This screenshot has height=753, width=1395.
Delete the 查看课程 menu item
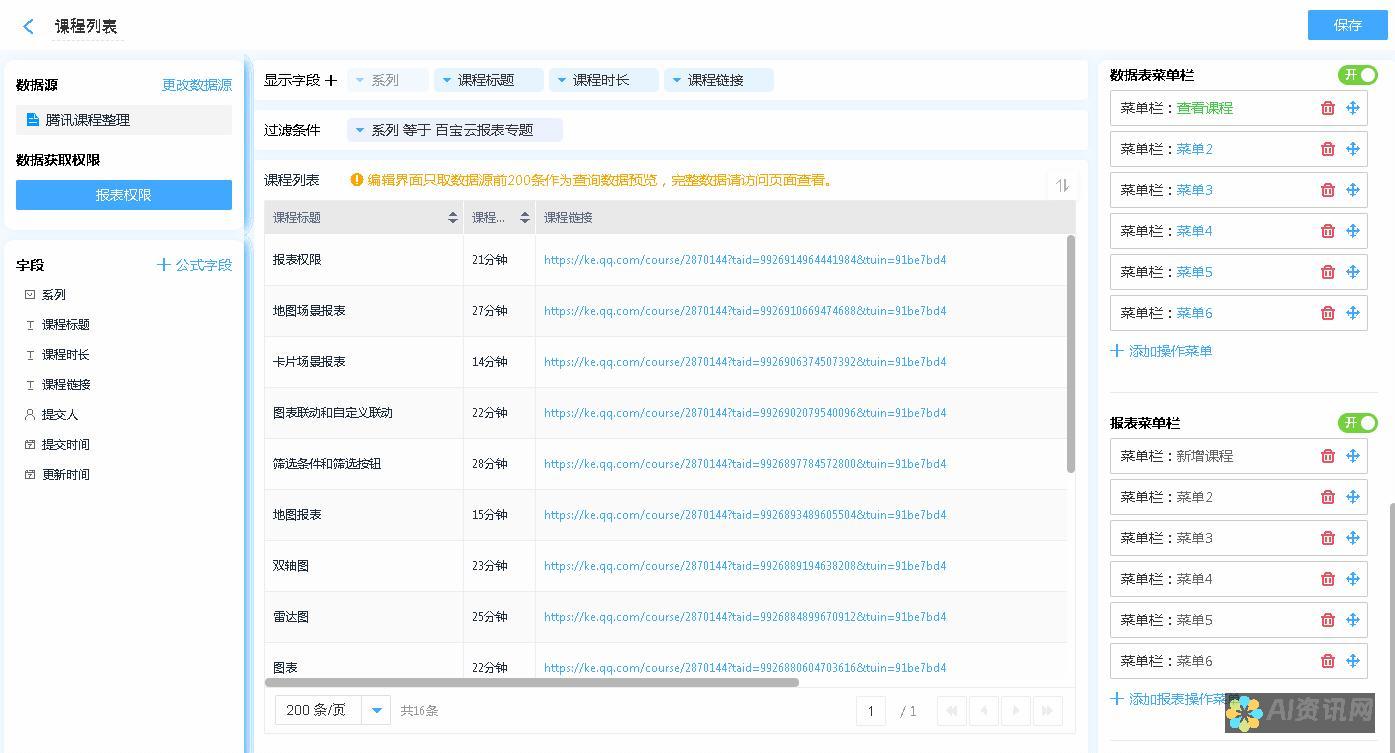[x=1328, y=108]
